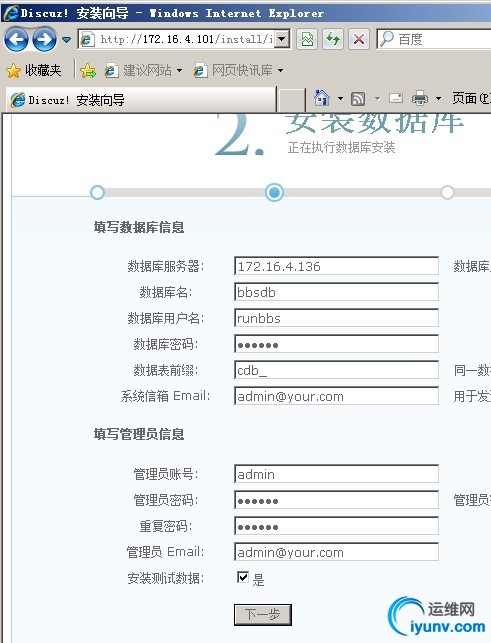Click the 管理员账号 field containing admin

coord(336,474)
